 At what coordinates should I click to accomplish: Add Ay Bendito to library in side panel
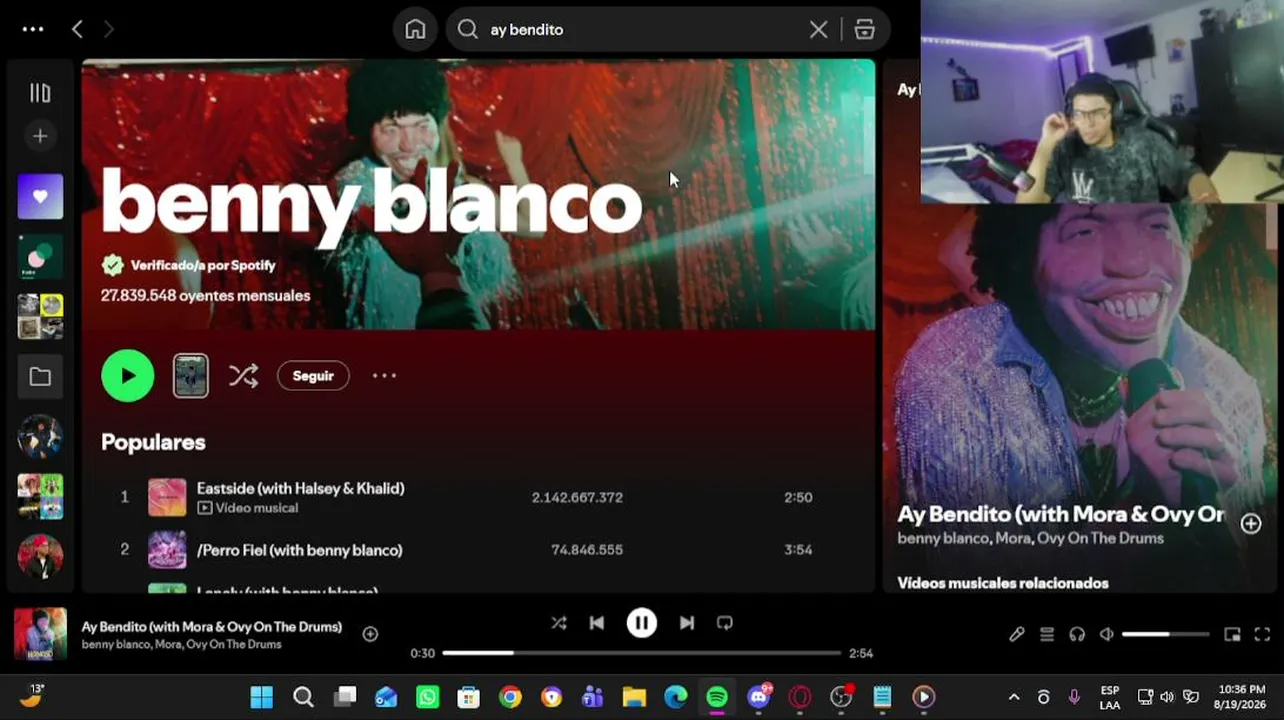(x=1251, y=524)
